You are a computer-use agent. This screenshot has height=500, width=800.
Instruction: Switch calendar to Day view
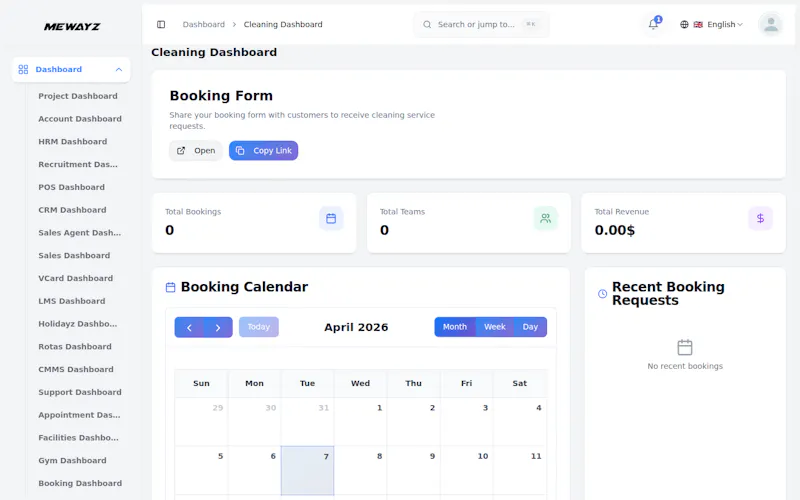tap(530, 327)
